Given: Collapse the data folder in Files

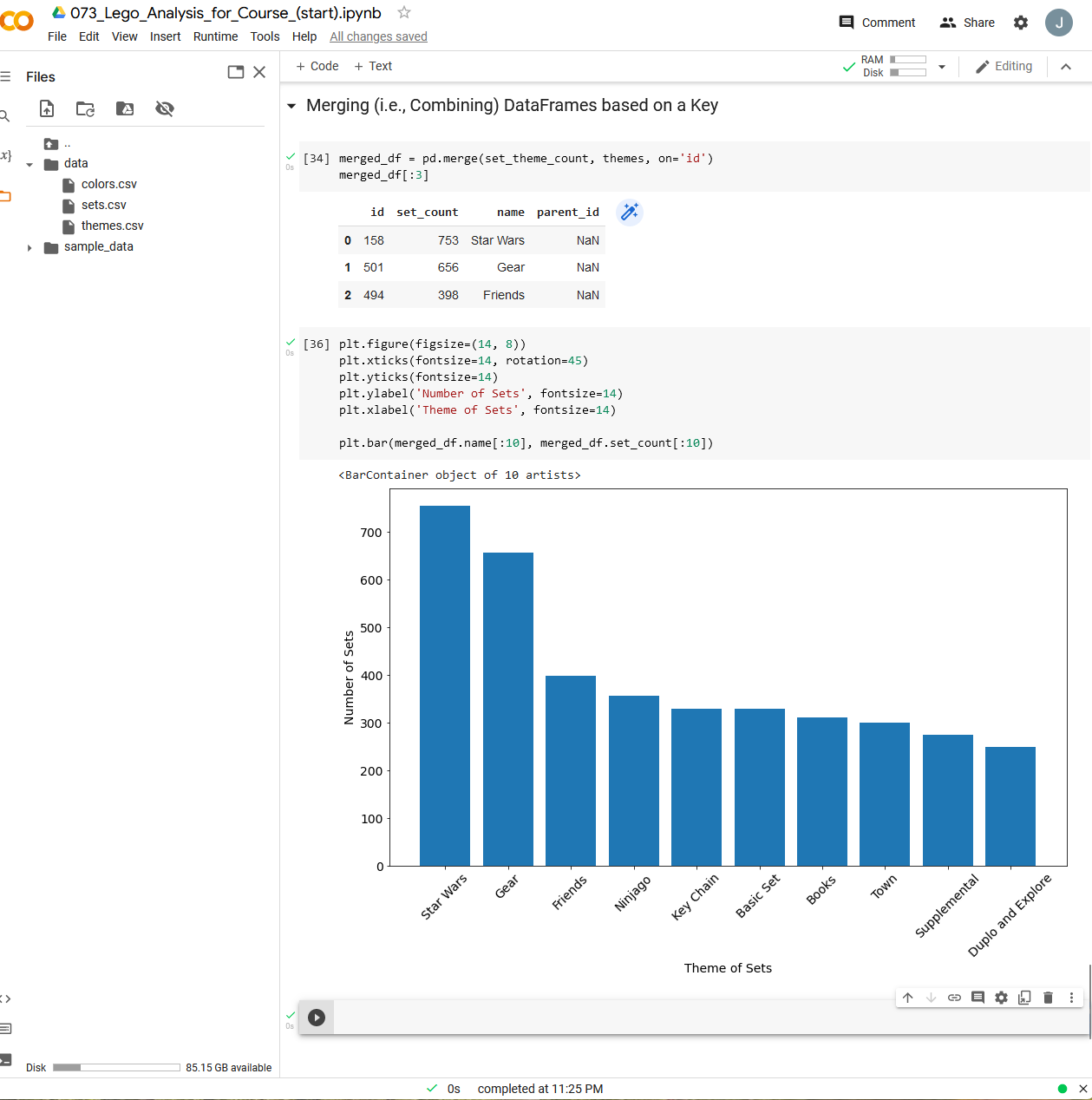Looking at the screenshot, I should click(30, 163).
